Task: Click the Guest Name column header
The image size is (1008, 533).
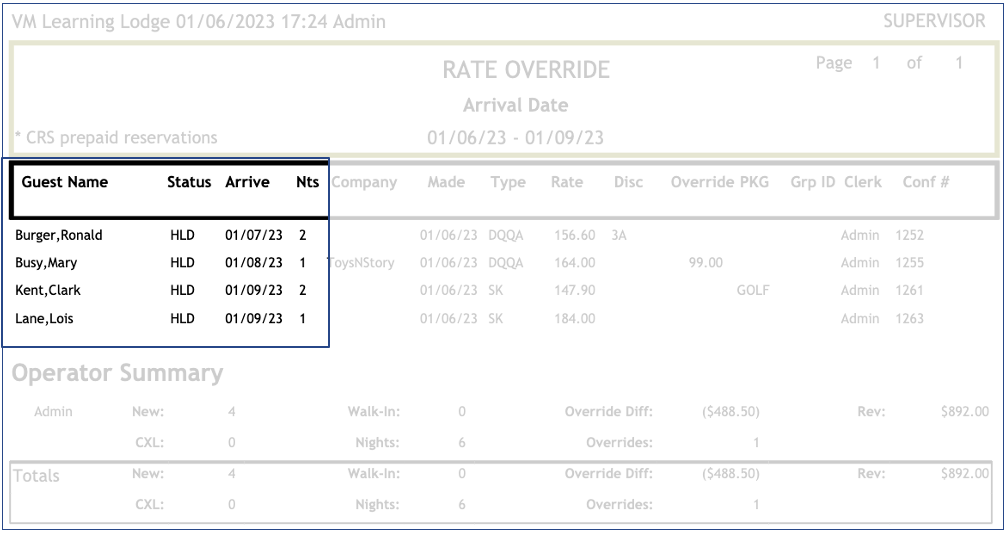Action: [x=65, y=183]
